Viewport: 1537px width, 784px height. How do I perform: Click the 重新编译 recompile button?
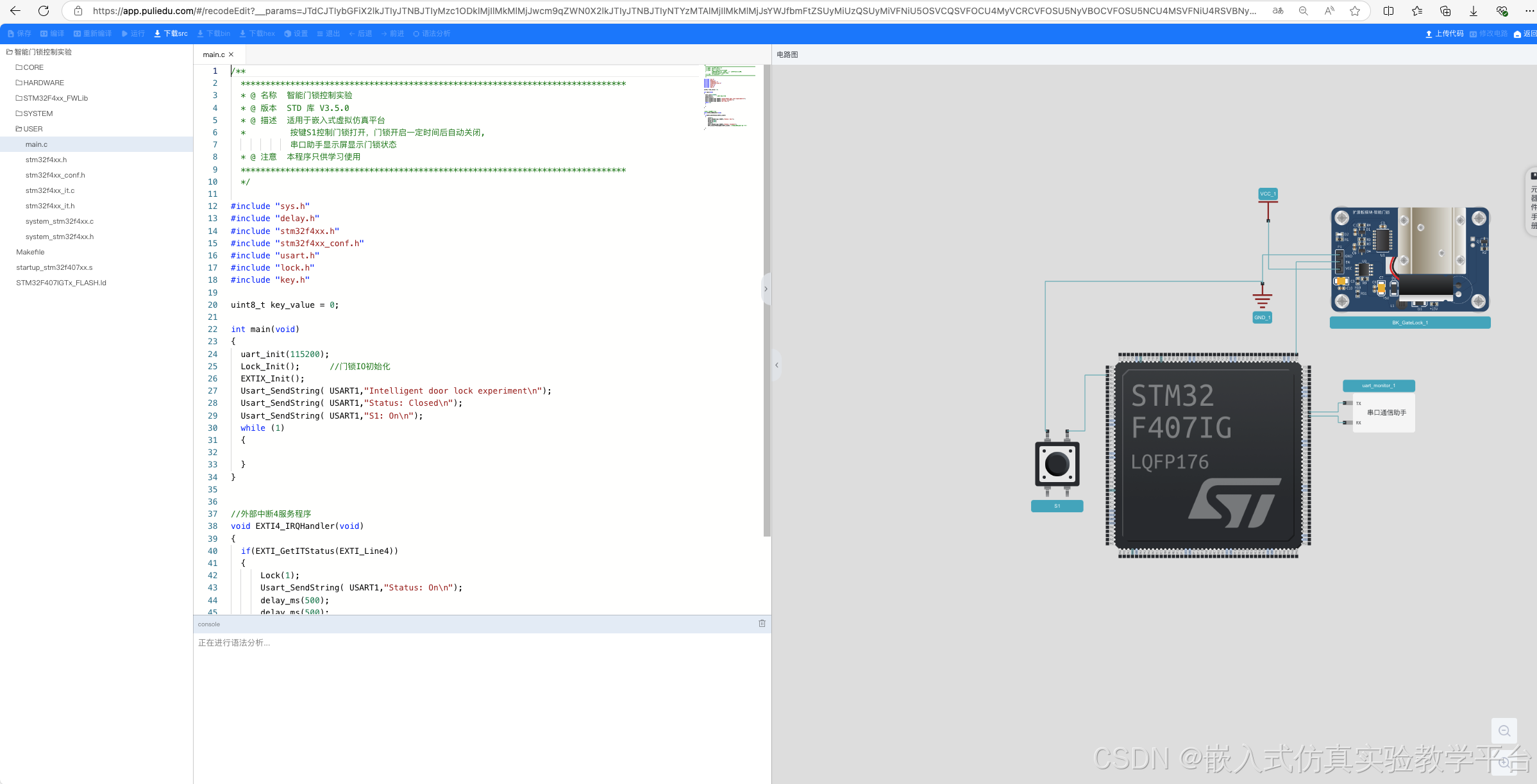(93, 33)
